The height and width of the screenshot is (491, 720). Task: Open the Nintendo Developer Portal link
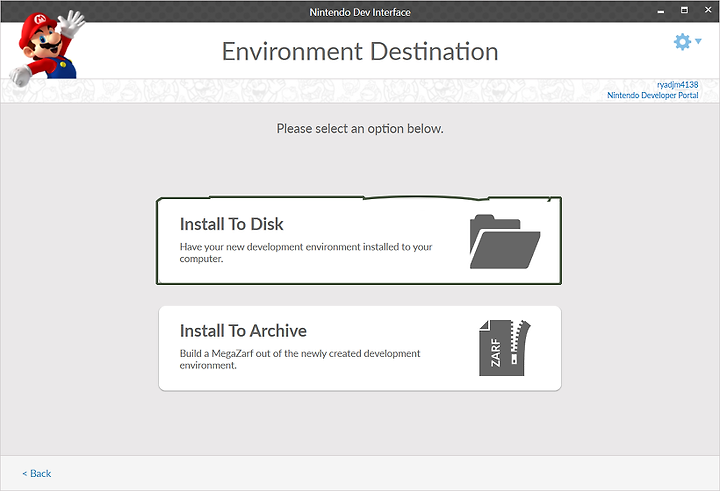click(x=652, y=95)
